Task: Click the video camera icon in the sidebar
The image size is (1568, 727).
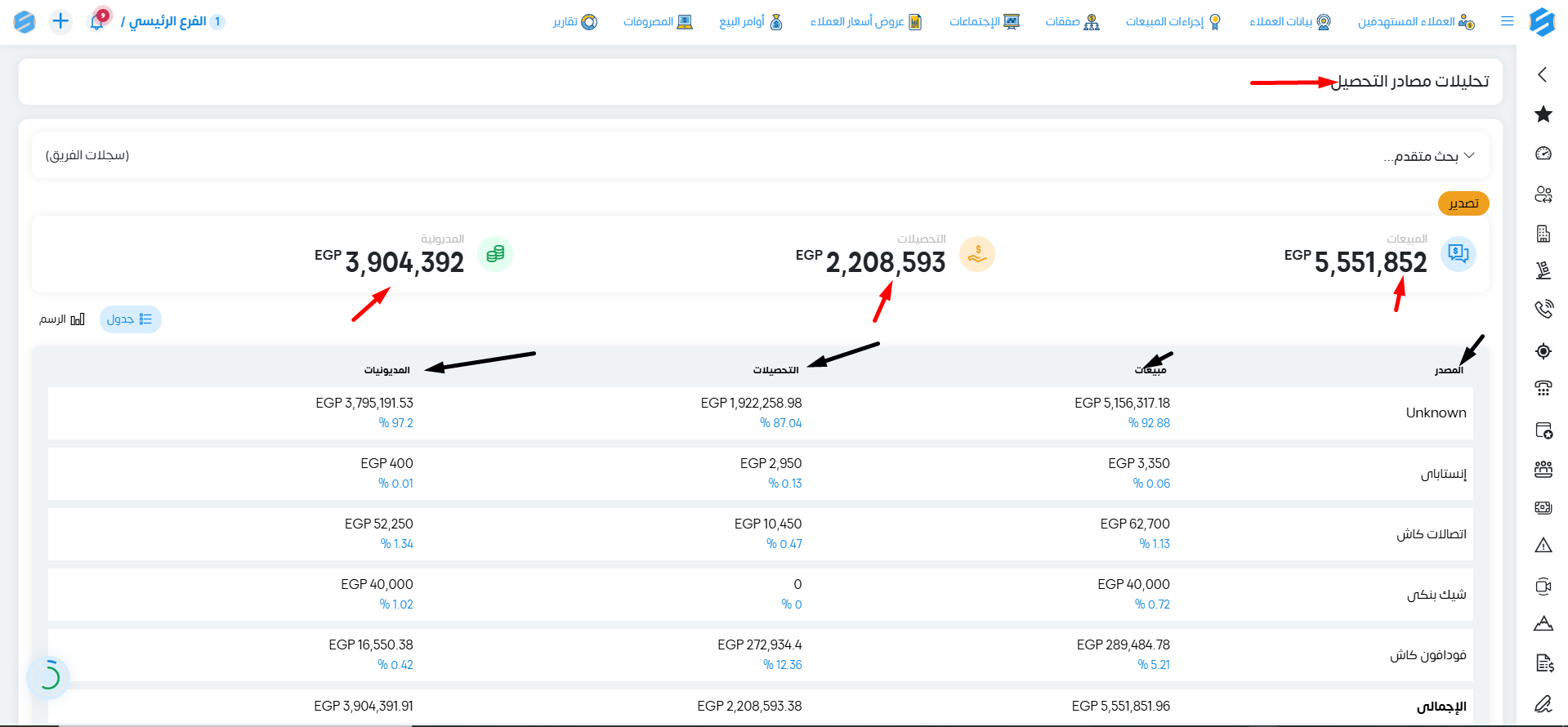Action: click(x=1543, y=586)
